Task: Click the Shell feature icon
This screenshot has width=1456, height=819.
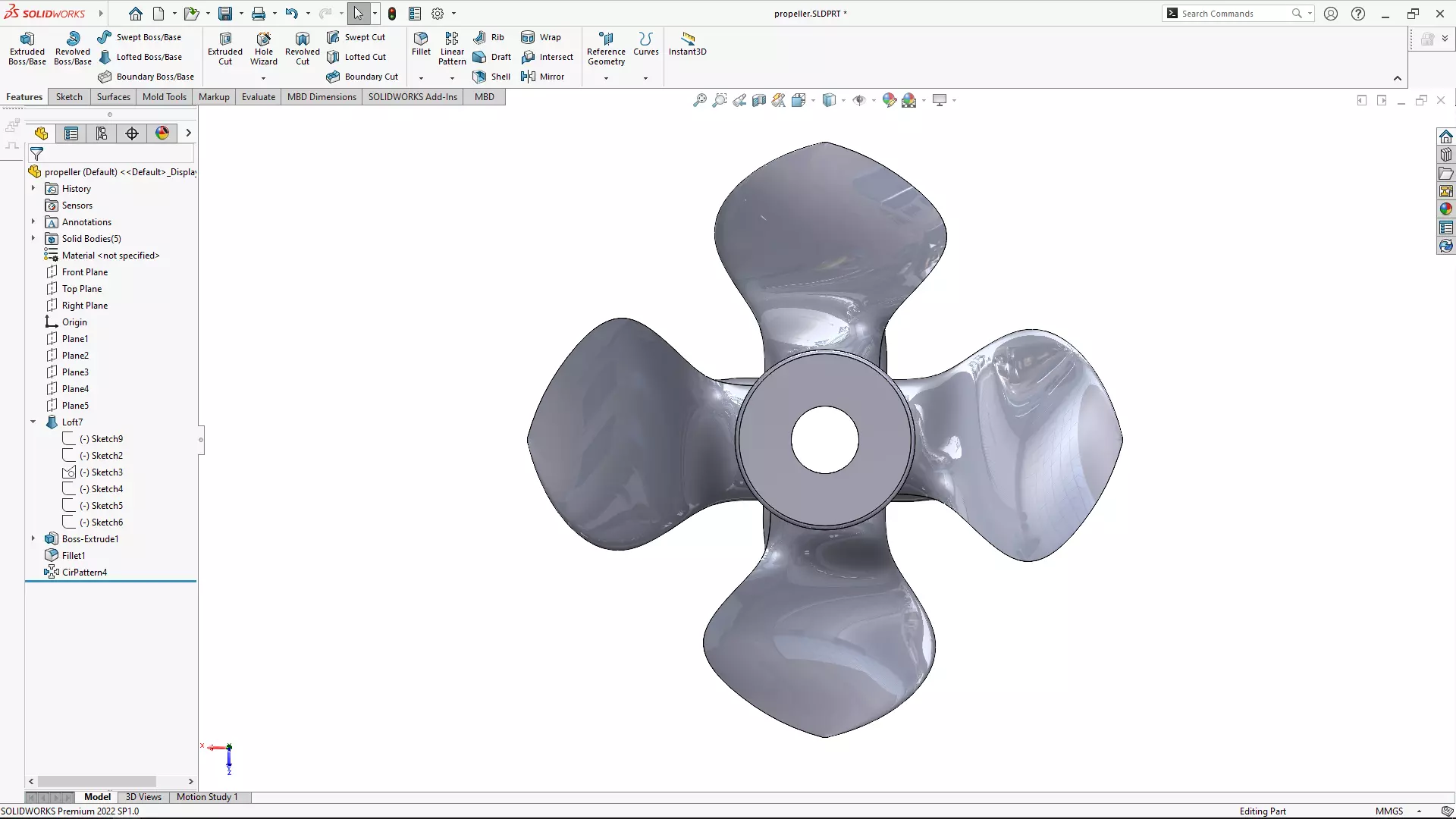Action: tap(479, 77)
